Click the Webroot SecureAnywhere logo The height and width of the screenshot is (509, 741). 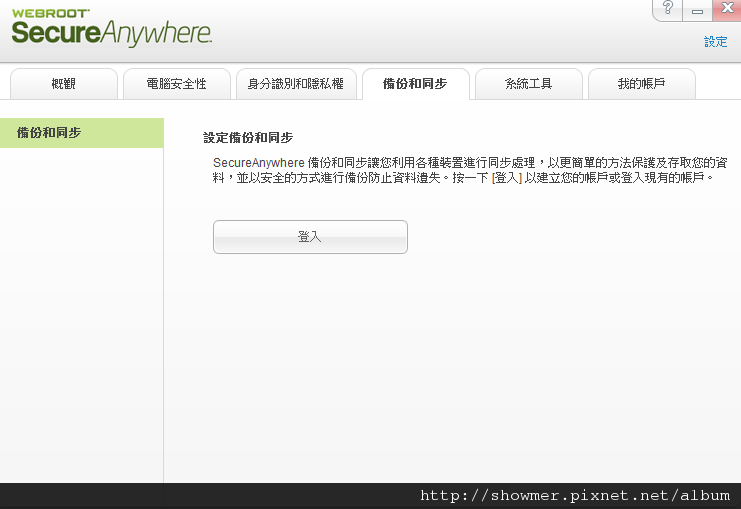pos(112,28)
